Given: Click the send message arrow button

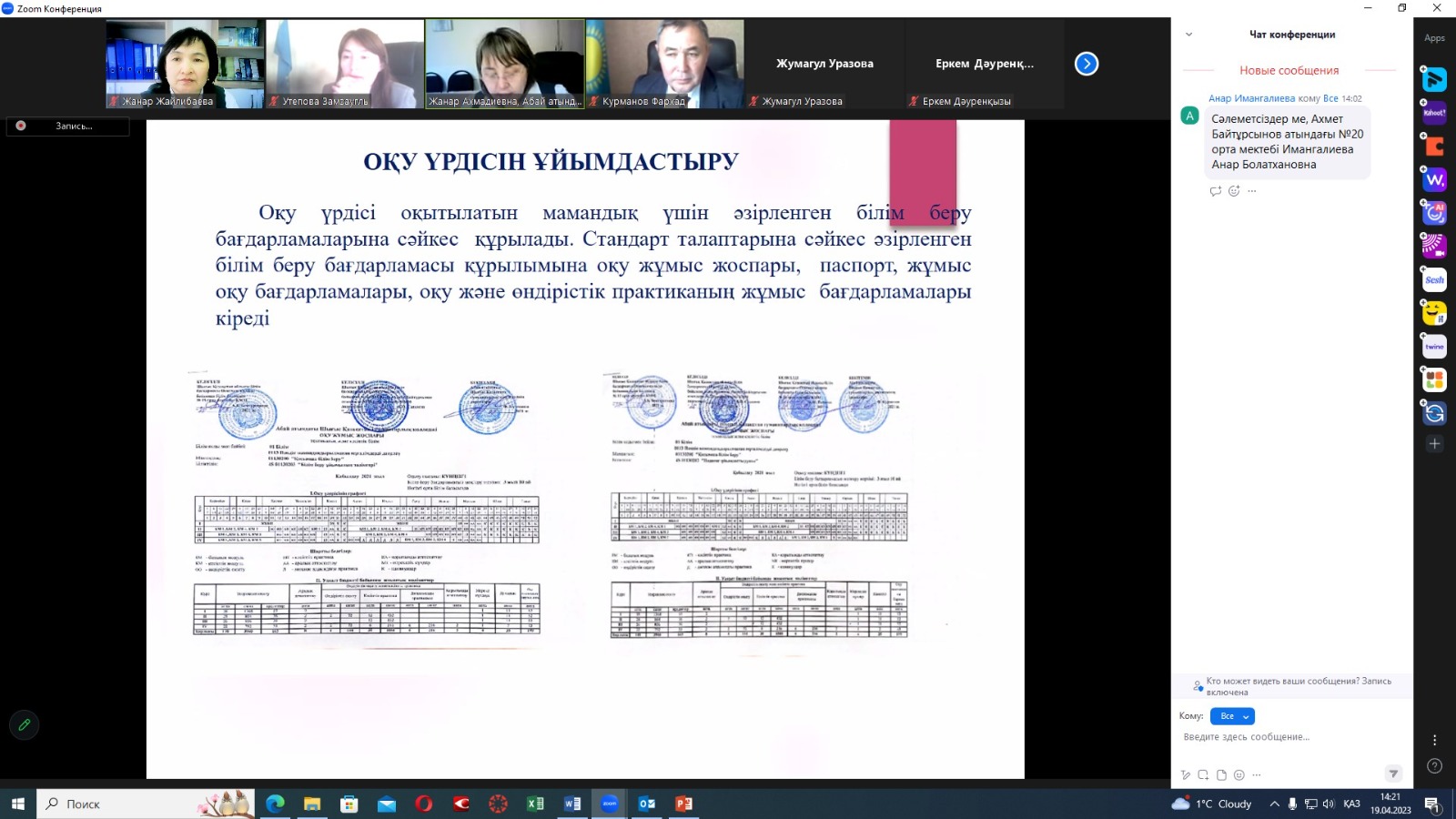Looking at the screenshot, I should click(x=1392, y=773).
